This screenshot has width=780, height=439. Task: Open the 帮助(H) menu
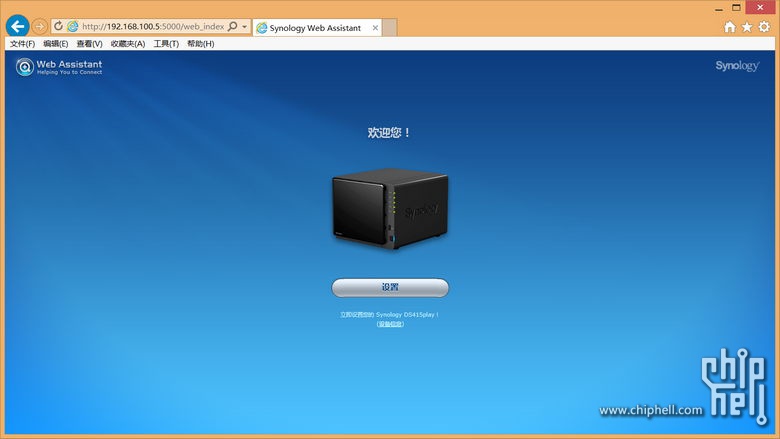200,44
